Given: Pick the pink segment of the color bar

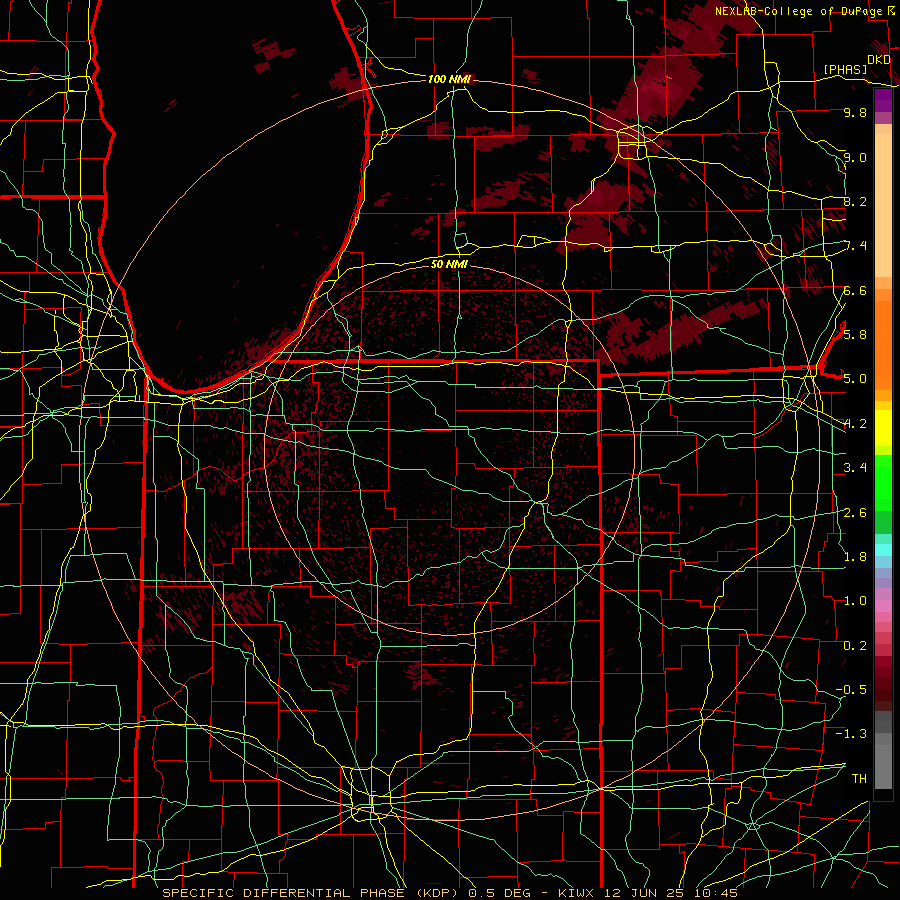Looking at the screenshot, I should [883, 606].
